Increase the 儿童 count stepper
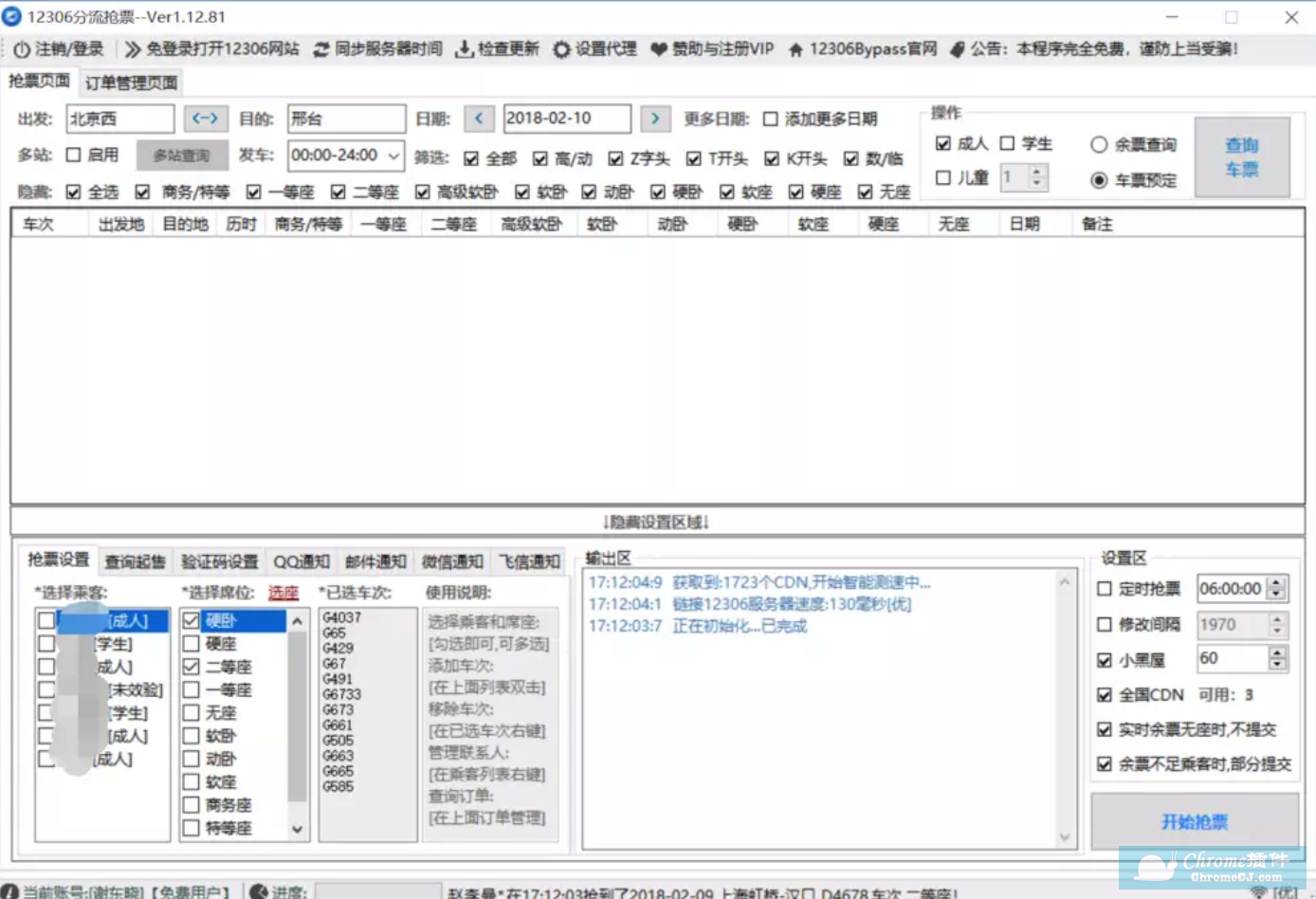Viewport: 1316px width, 899px height. tap(1037, 172)
